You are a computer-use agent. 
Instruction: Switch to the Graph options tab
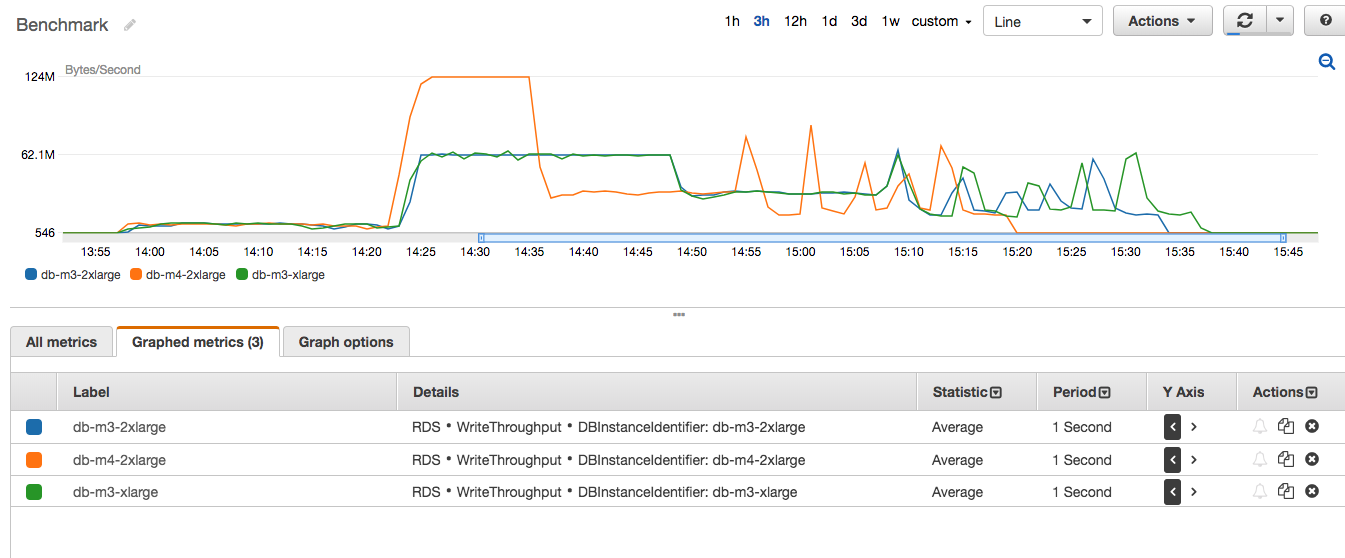pos(346,342)
